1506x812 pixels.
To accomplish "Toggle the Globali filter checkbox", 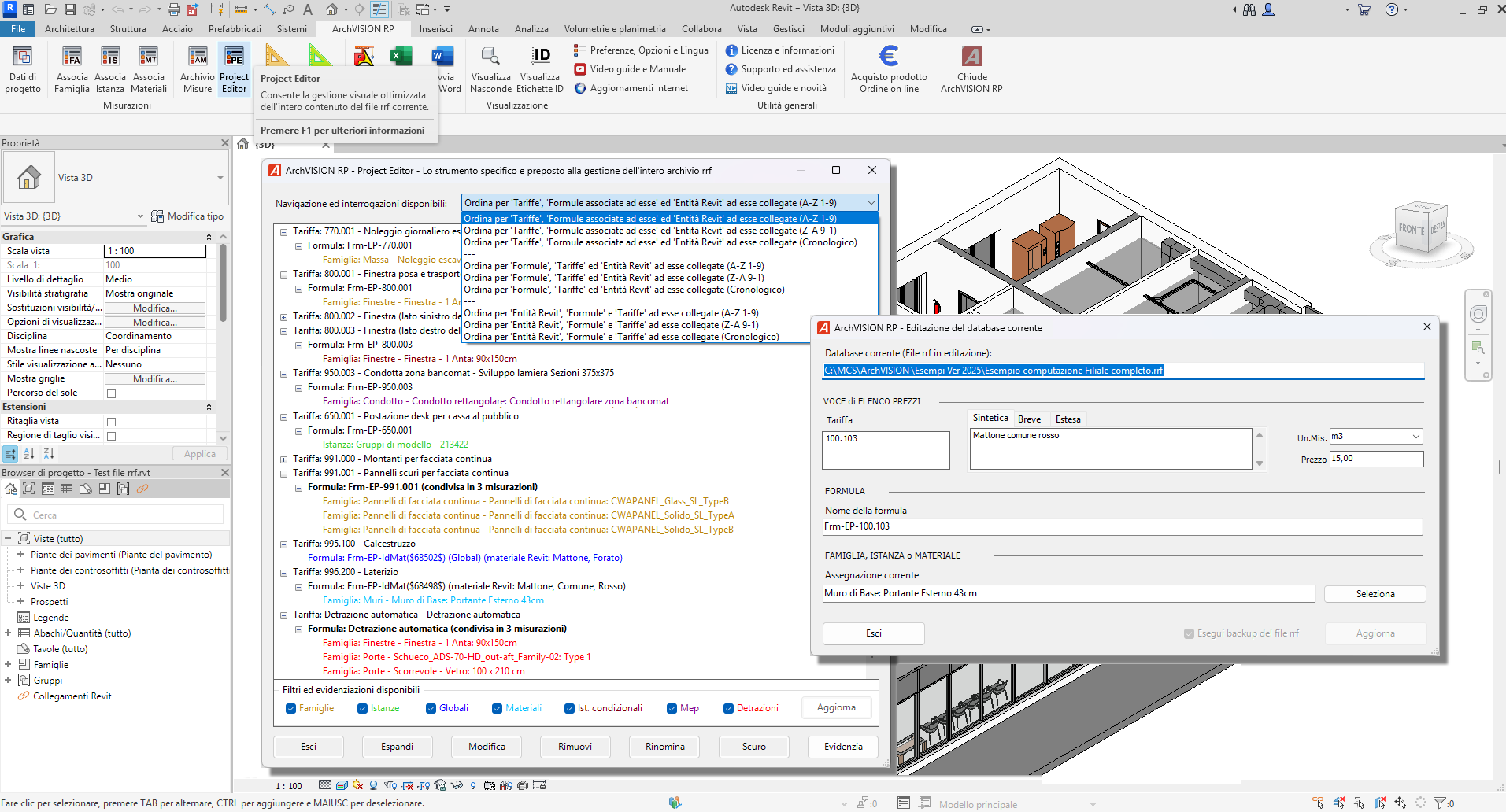I will coord(431,708).
